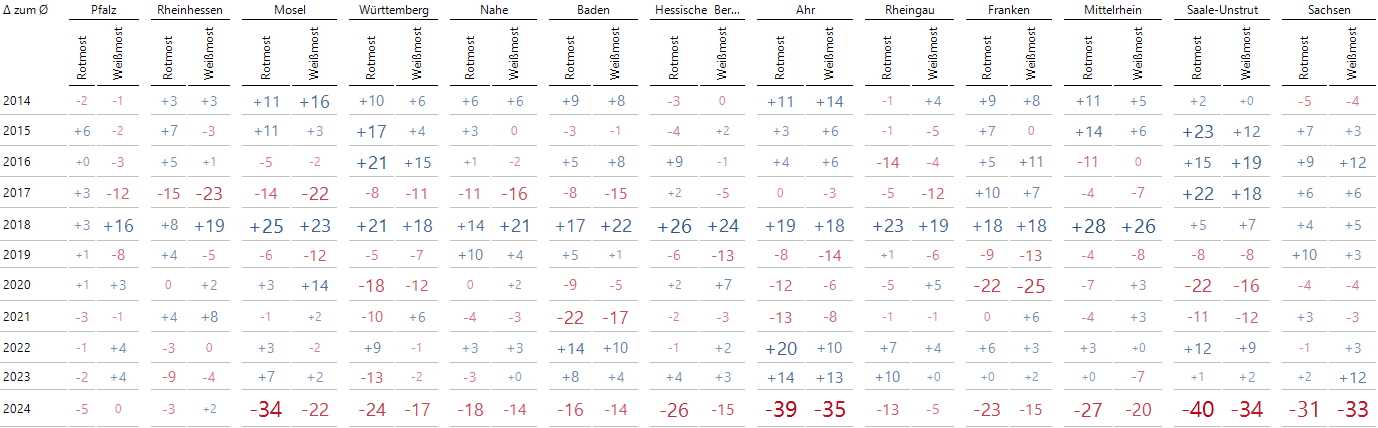1378x428 pixels.
Task: Select the 2014 year row header
Action: 17,101
